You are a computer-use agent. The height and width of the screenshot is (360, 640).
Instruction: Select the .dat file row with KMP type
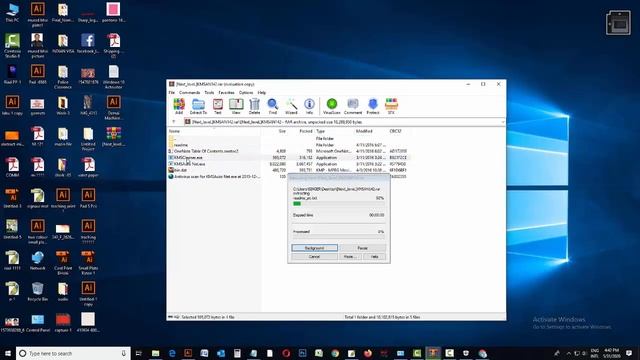pyautogui.click(x=288, y=170)
